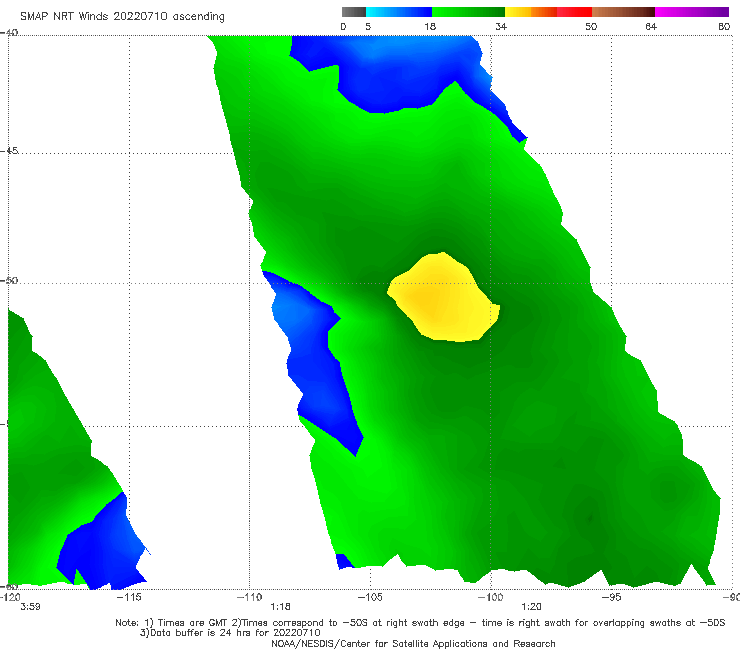Click the brown segment of the color bar
Screen dimensions: 740x650
[x=623, y=12]
